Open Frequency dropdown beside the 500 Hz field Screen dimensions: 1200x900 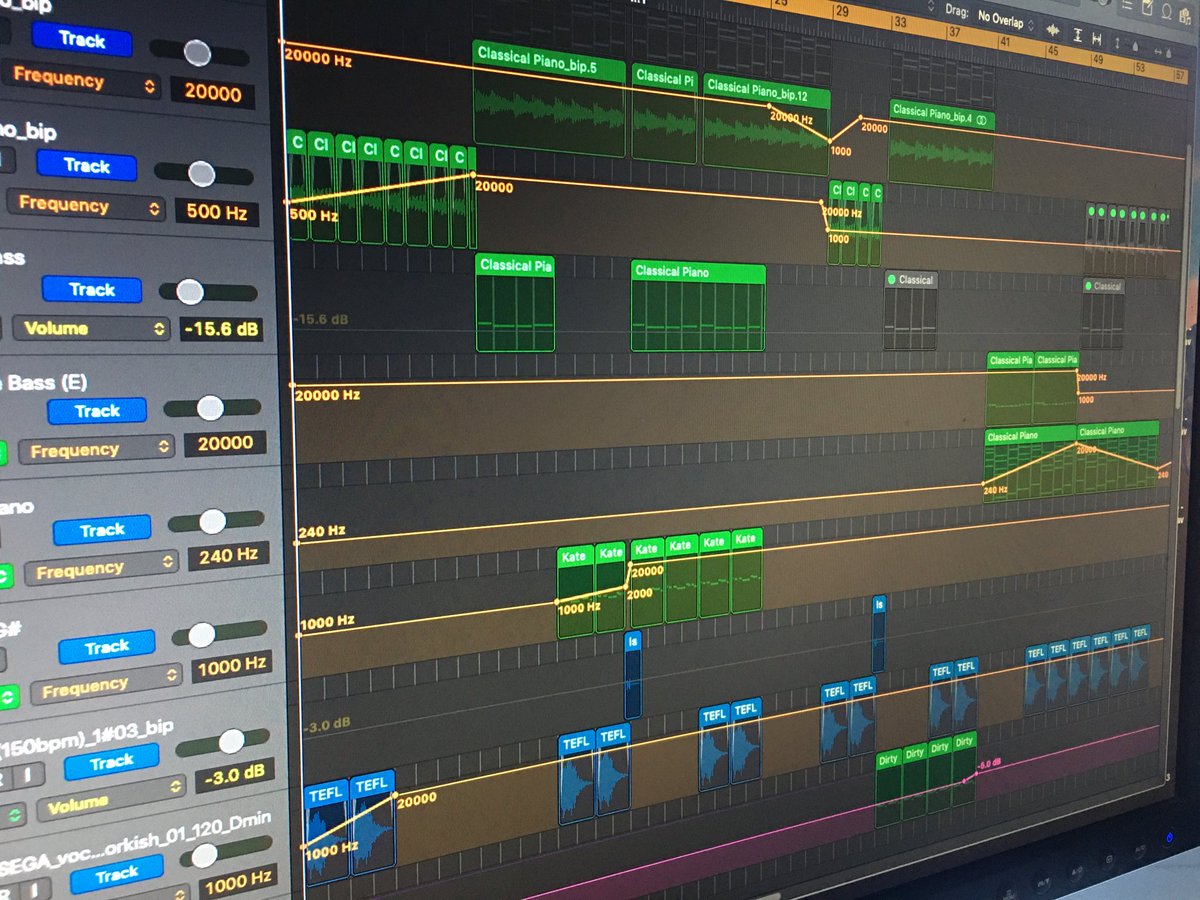point(85,205)
